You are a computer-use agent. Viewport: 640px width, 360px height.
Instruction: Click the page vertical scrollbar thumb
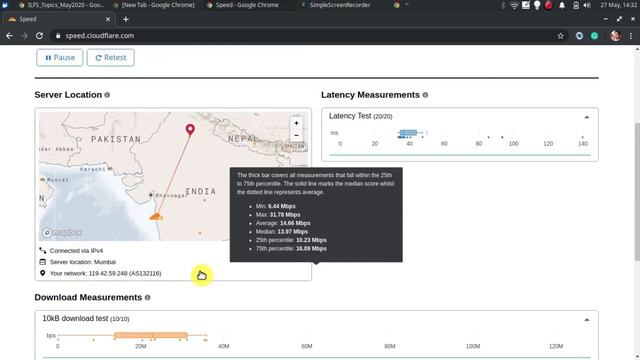[x=637, y=191]
